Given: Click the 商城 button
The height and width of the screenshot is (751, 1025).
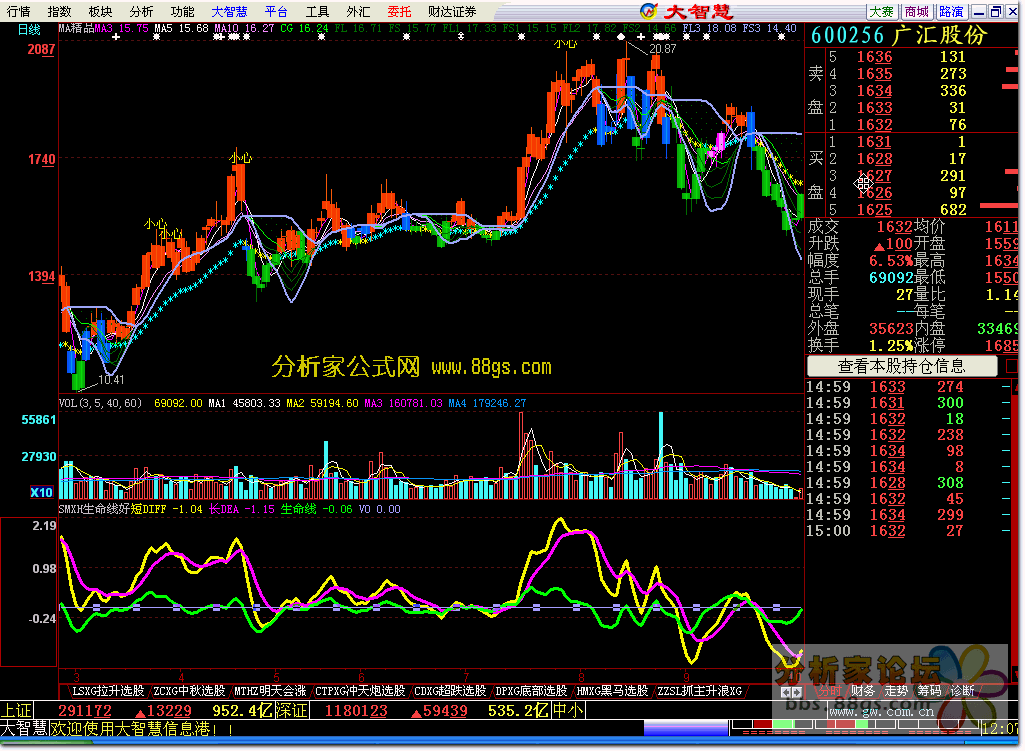Looking at the screenshot, I should [x=916, y=12].
